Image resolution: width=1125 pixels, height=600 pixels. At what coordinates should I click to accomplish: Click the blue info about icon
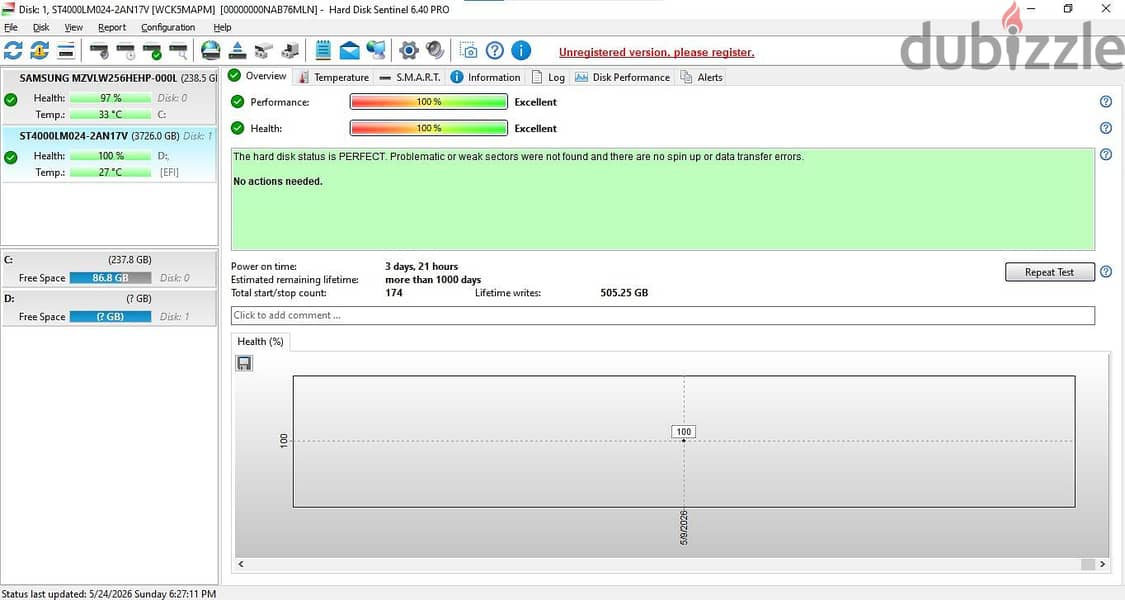coord(521,50)
